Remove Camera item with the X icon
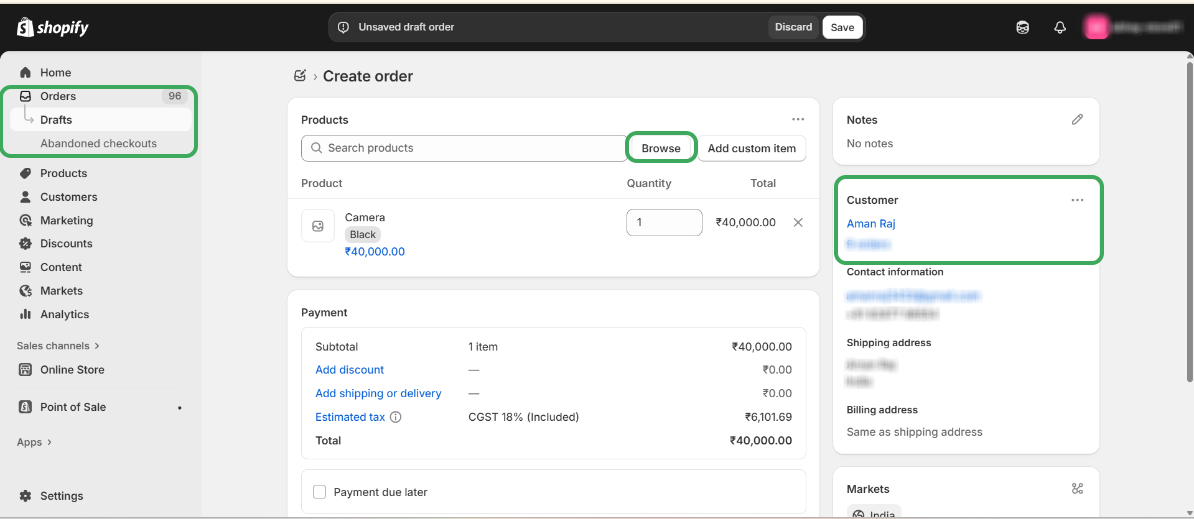 point(798,222)
